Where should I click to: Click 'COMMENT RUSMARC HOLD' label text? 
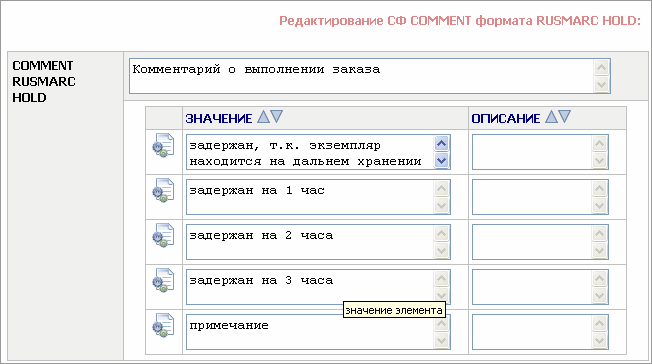click(x=44, y=82)
